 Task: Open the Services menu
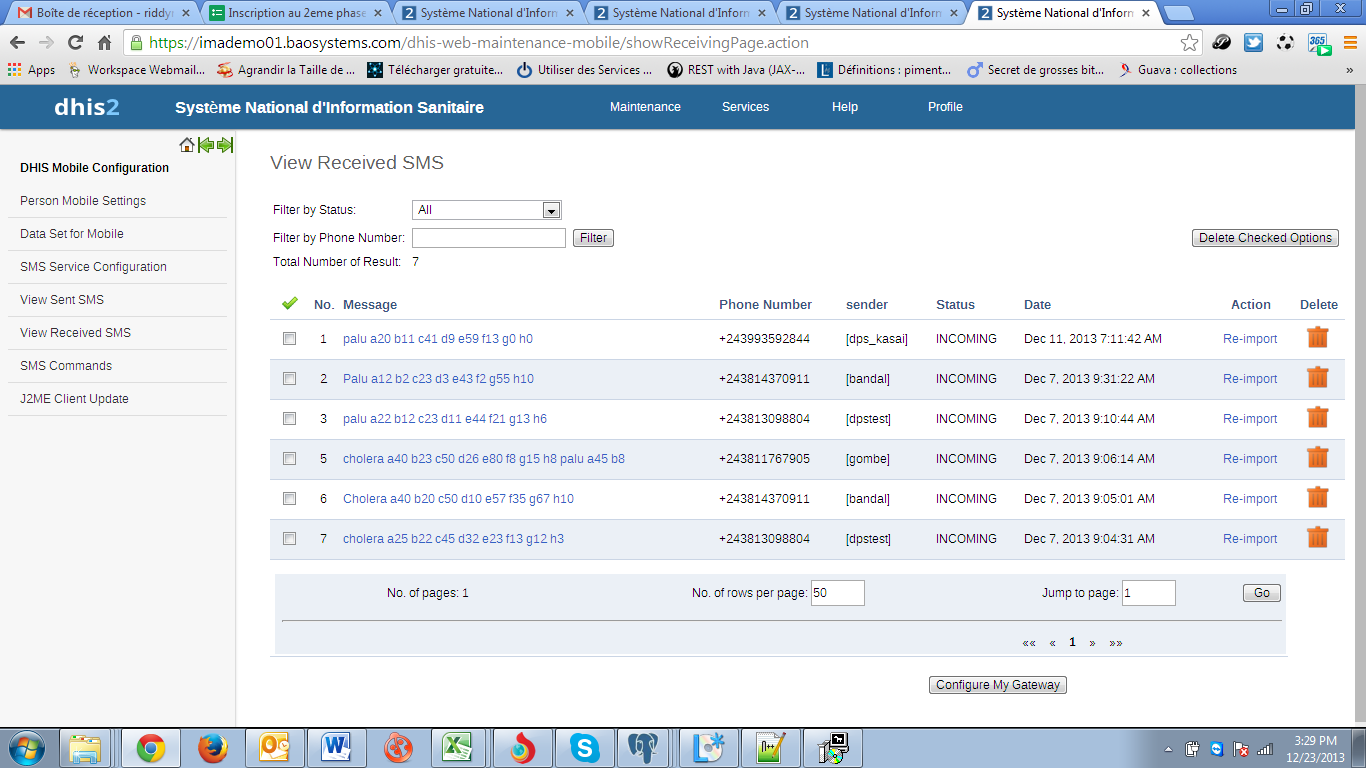(745, 107)
